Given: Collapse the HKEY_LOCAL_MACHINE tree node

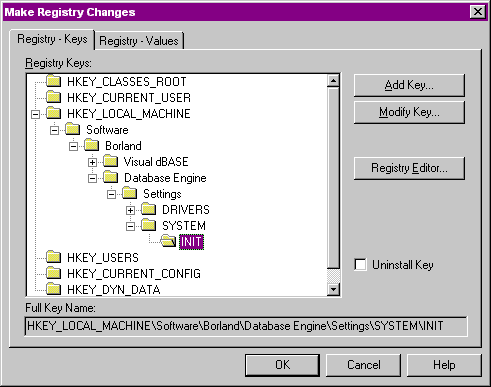Looking at the screenshot, I should point(35,114).
